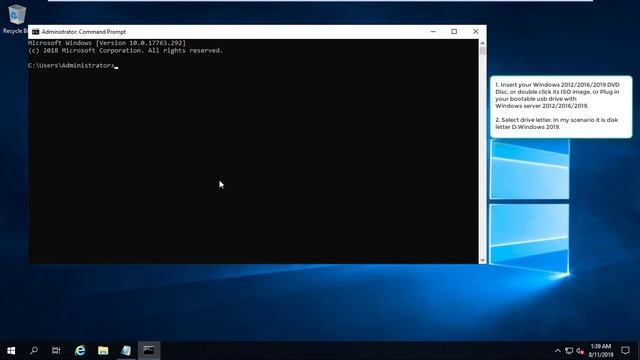The height and width of the screenshot is (360, 640).
Task: Launch Internet Explorer from taskbar
Action: click(80, 351)
